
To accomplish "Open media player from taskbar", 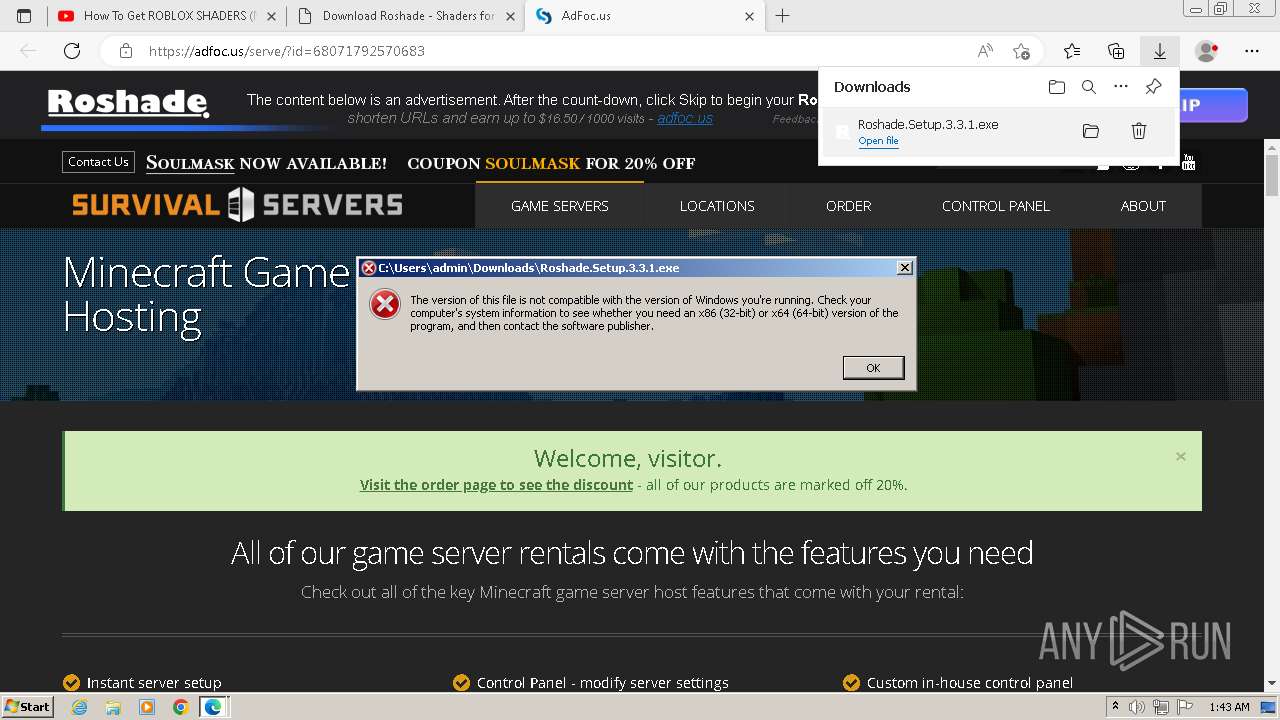I will [147, 707].
